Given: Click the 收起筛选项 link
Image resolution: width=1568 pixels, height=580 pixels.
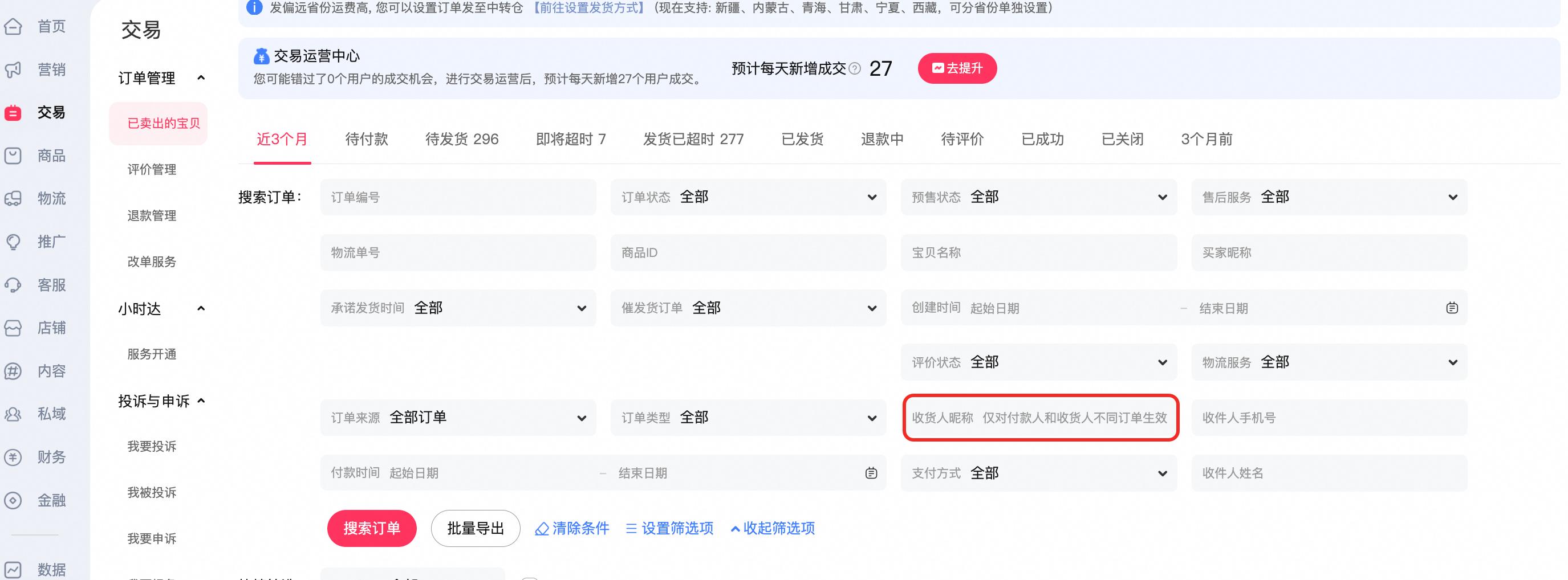Looking at the screenshot, I should pyautogui.click(x=773, y=529).
